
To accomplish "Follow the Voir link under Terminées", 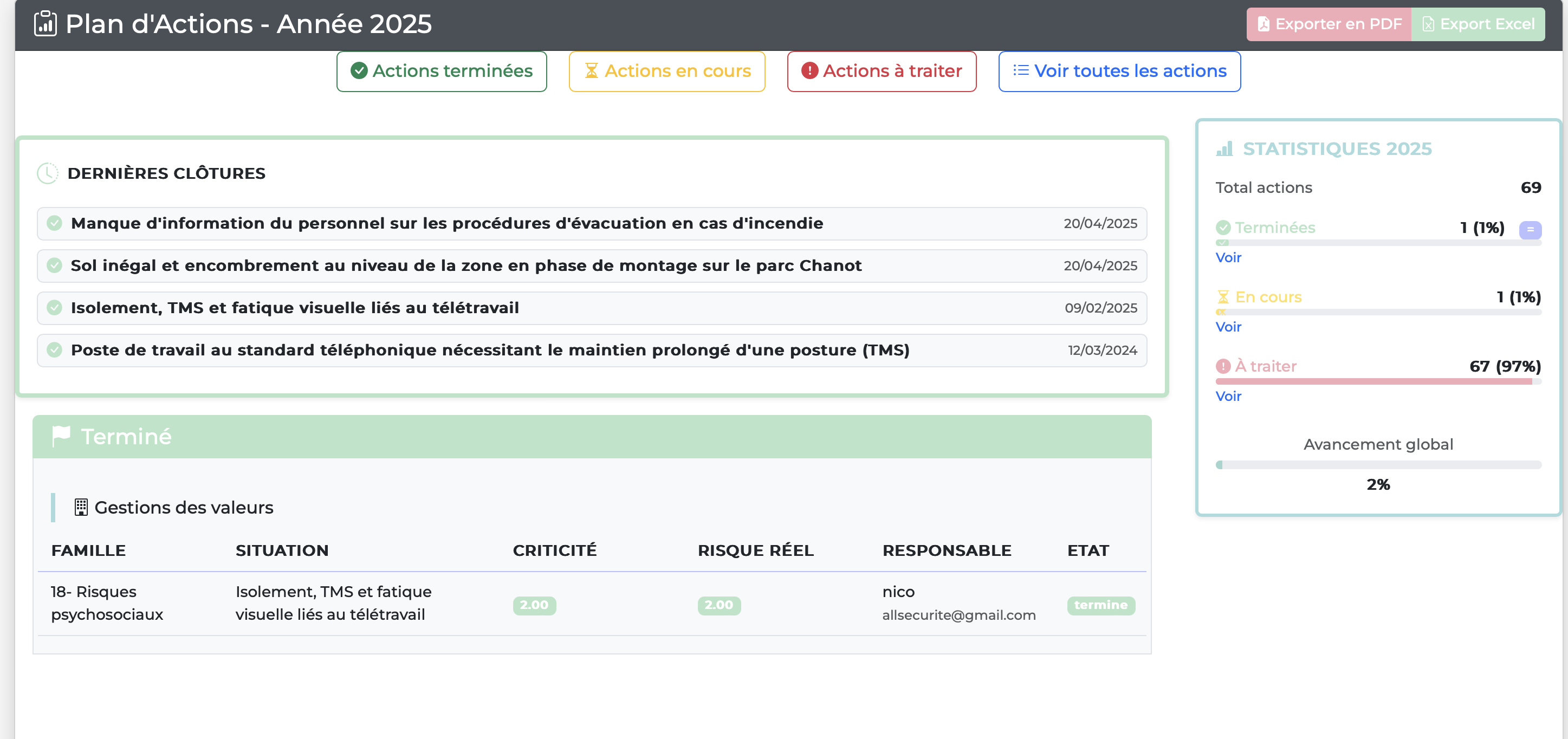I will coord(1228,257).
